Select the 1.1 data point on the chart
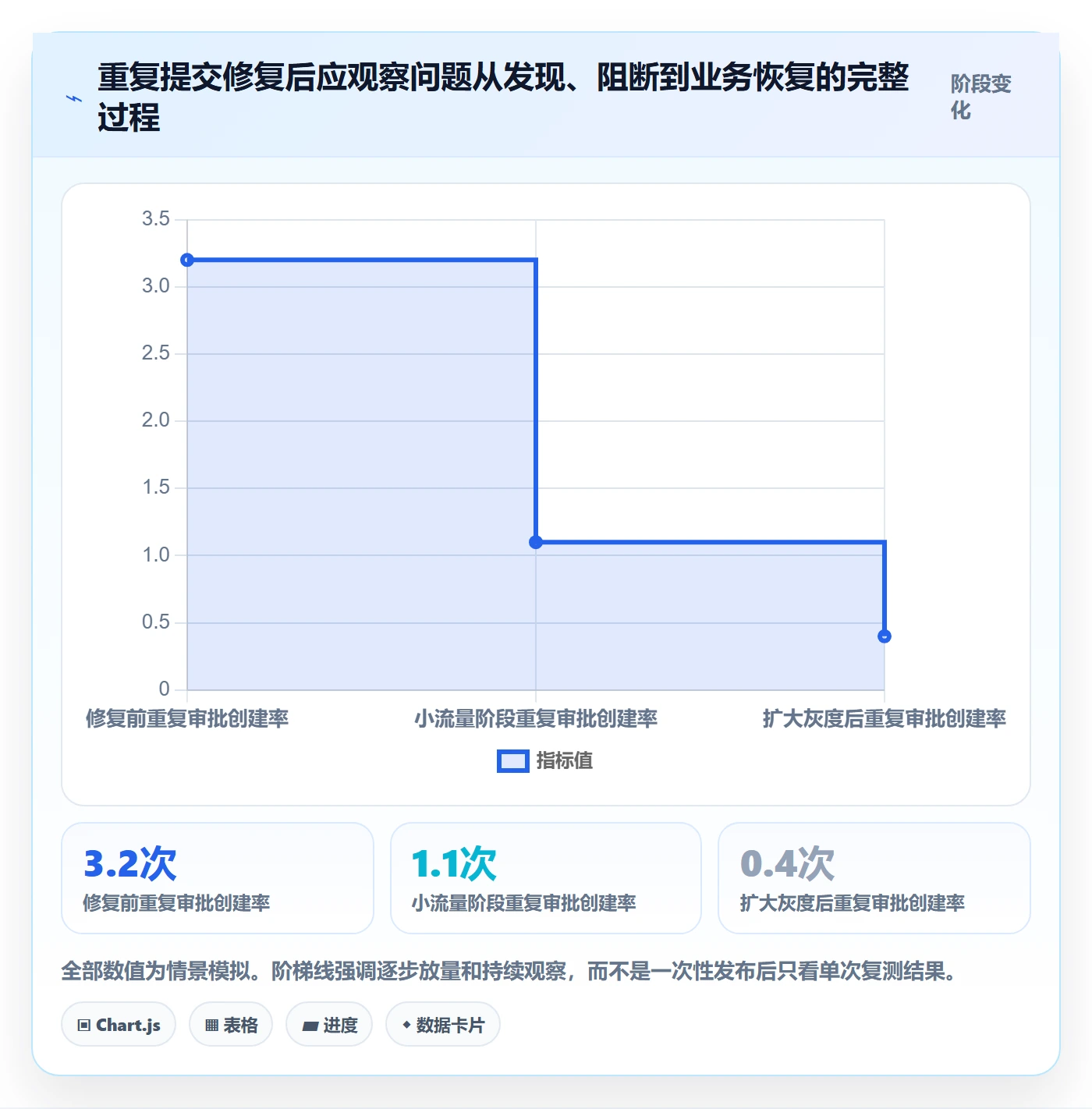This screenshot has width=1092, height=1109. coord(536,542)
